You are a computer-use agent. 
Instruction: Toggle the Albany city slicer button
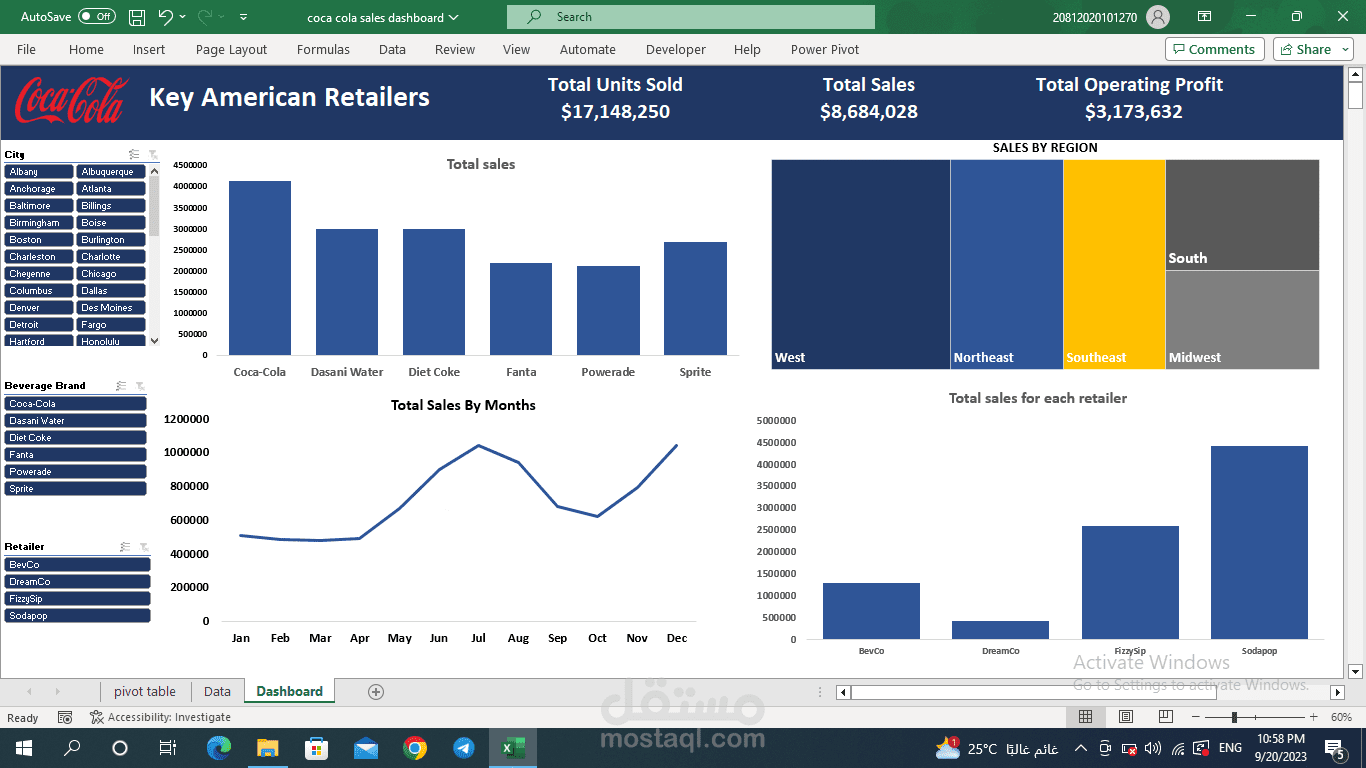pos(39,172)
